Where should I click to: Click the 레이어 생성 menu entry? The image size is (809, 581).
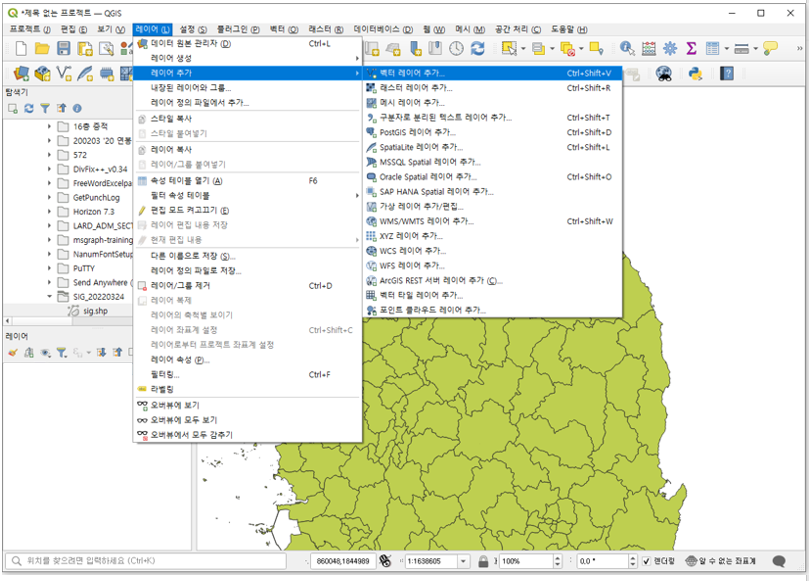tap(248, 58)
